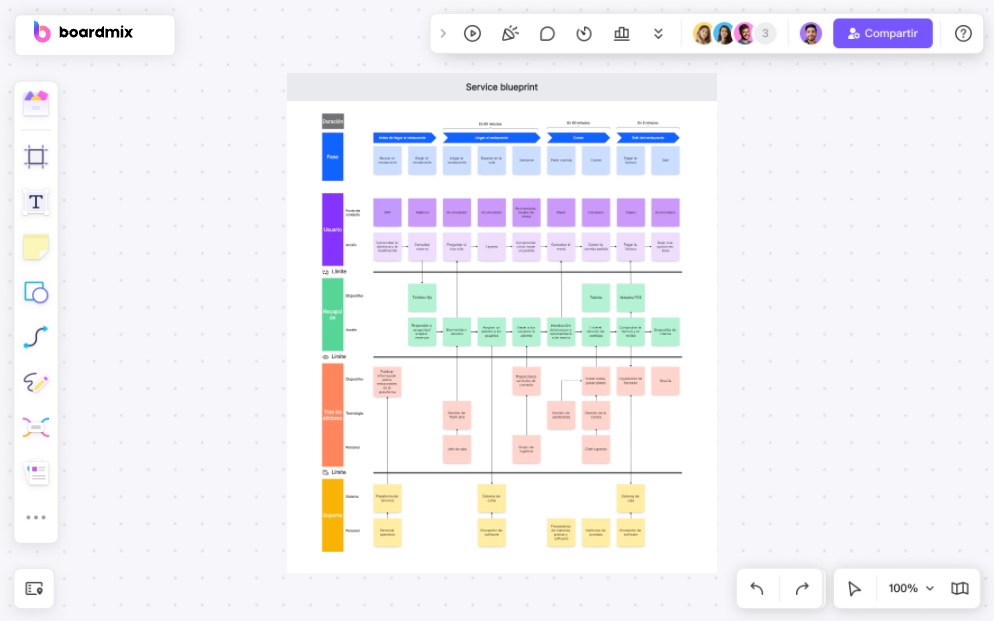Click the boardmix logo
Viewport: 994px width, 621px height.
[x=83, y=32]
